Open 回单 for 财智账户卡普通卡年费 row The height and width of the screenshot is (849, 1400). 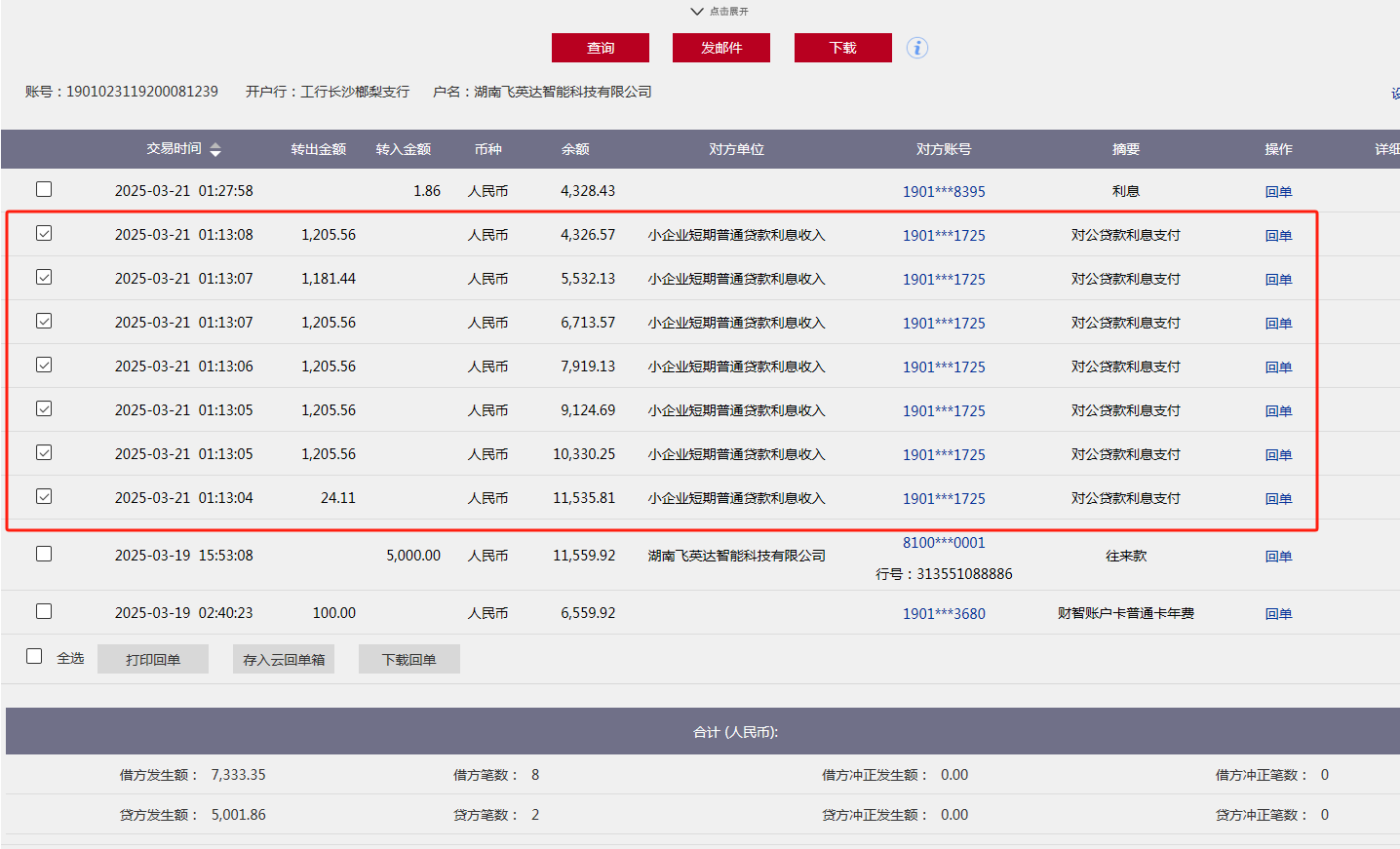pyautogui.click(x=1278, y=614)
